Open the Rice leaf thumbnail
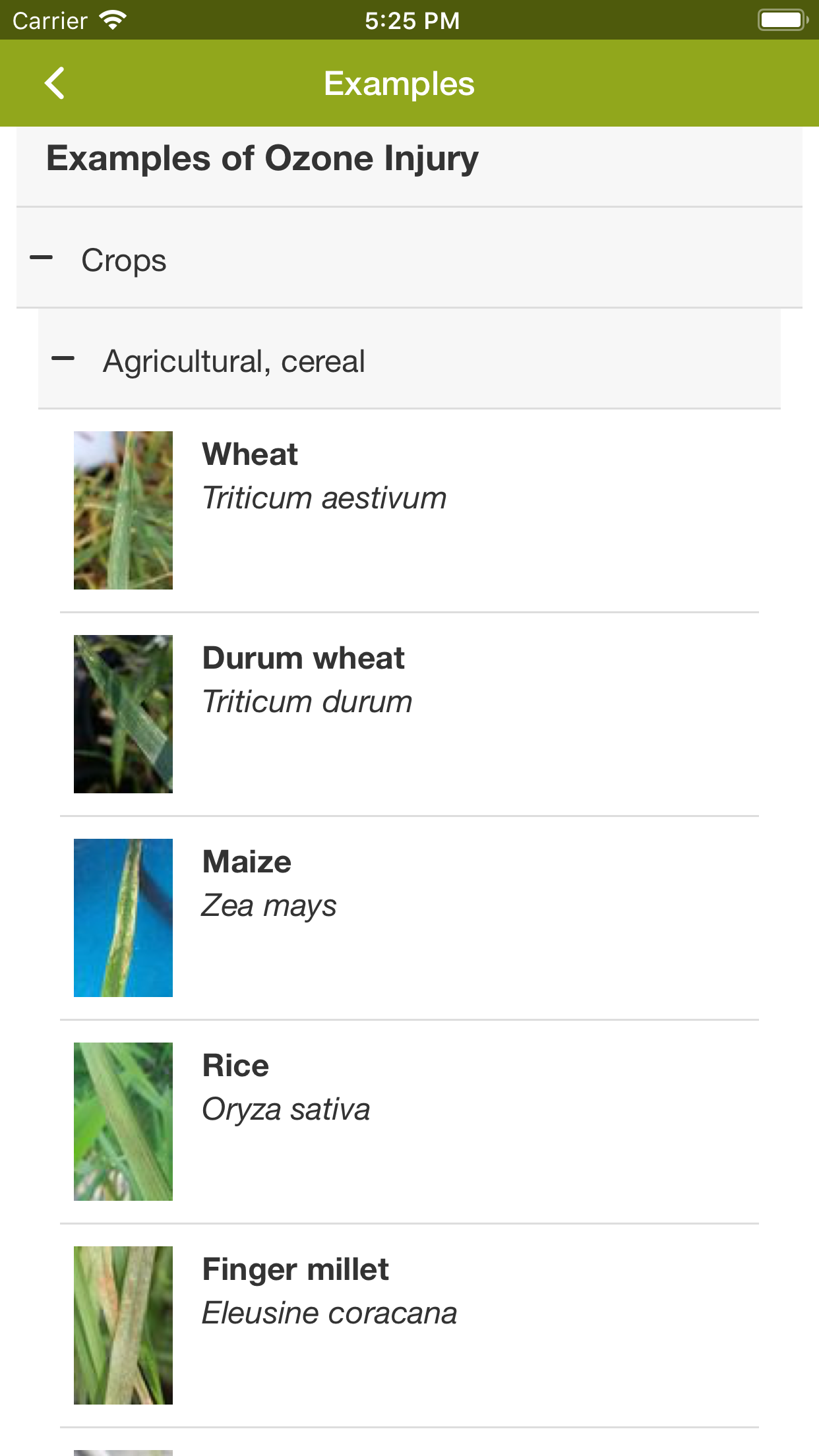This screenshot has height=1456, width=819. click(123, 1122)
